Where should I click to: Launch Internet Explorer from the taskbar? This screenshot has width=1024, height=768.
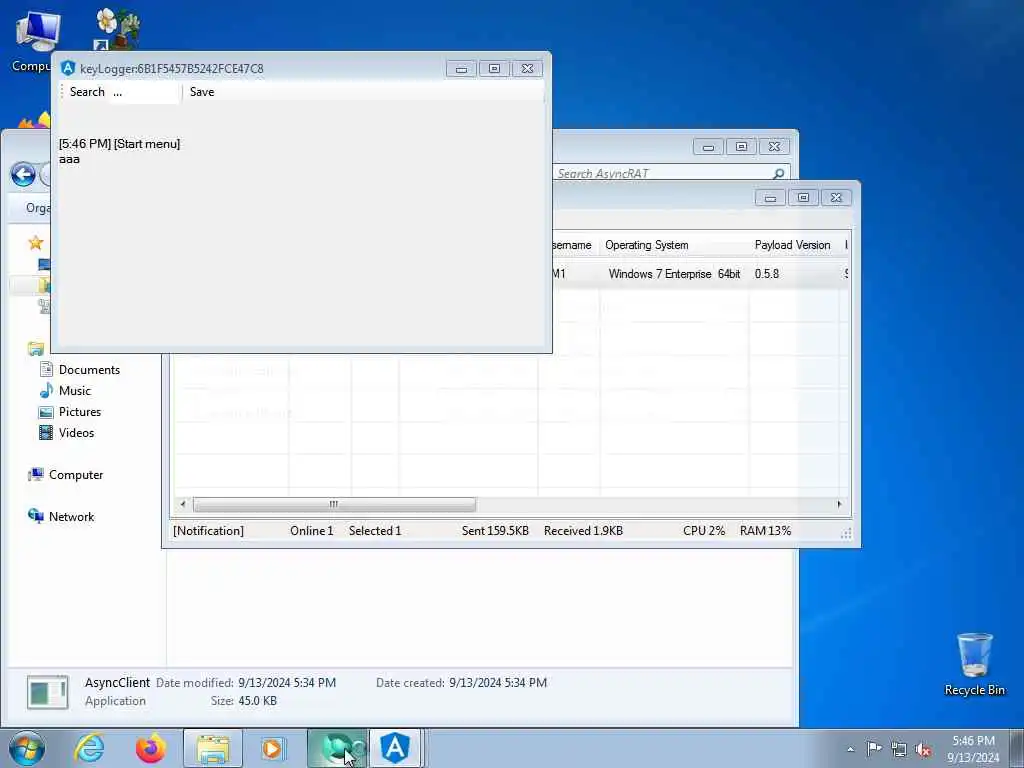(89, 748)
